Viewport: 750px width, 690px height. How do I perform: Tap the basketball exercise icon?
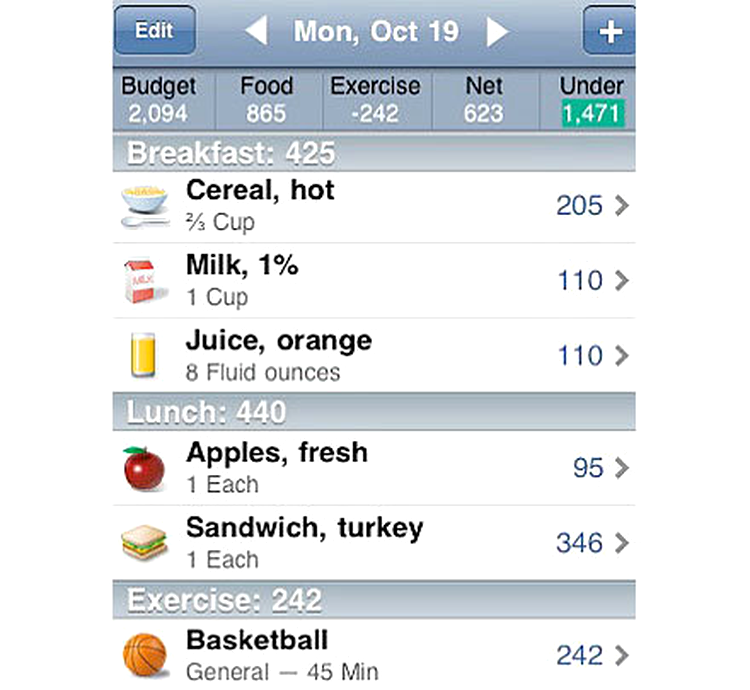pyautogui.click(x=145, y=655)
